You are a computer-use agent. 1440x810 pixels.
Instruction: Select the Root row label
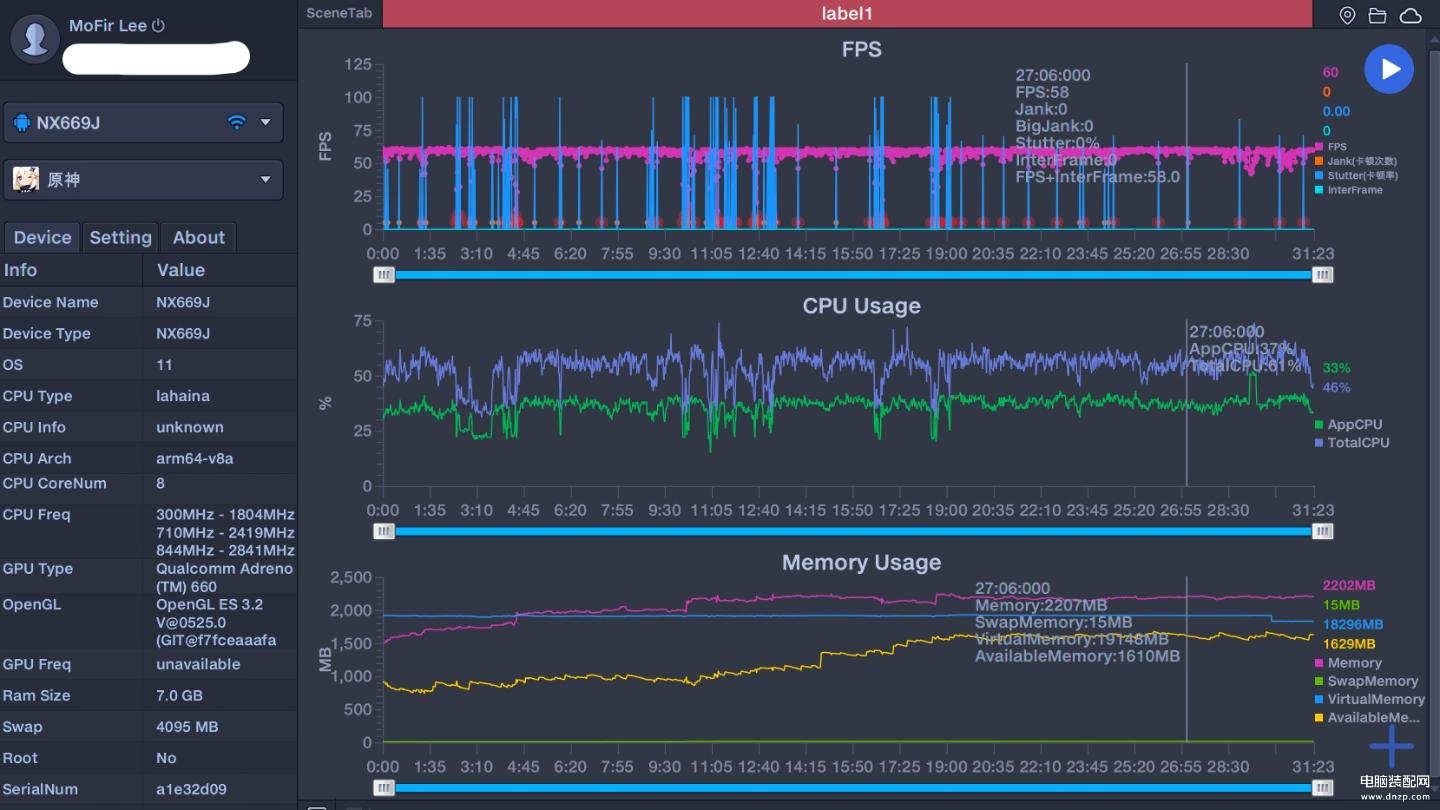[19, 758]
